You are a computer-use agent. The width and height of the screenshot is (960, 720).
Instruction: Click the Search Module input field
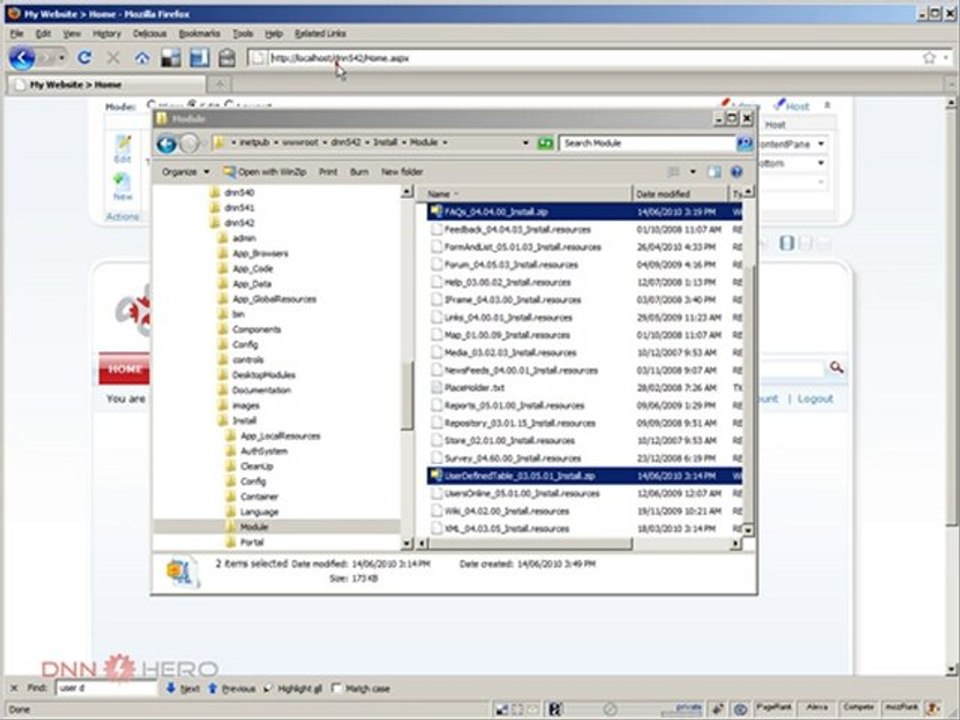647,143
